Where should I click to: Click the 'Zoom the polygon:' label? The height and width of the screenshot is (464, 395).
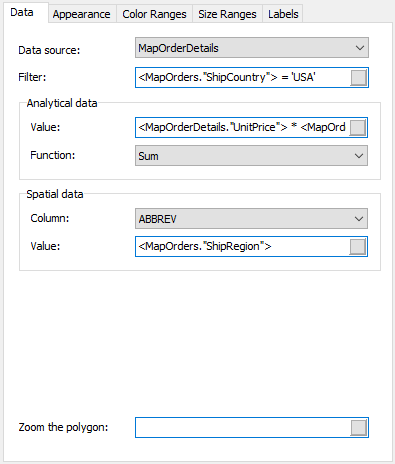[x=63, y=427]
